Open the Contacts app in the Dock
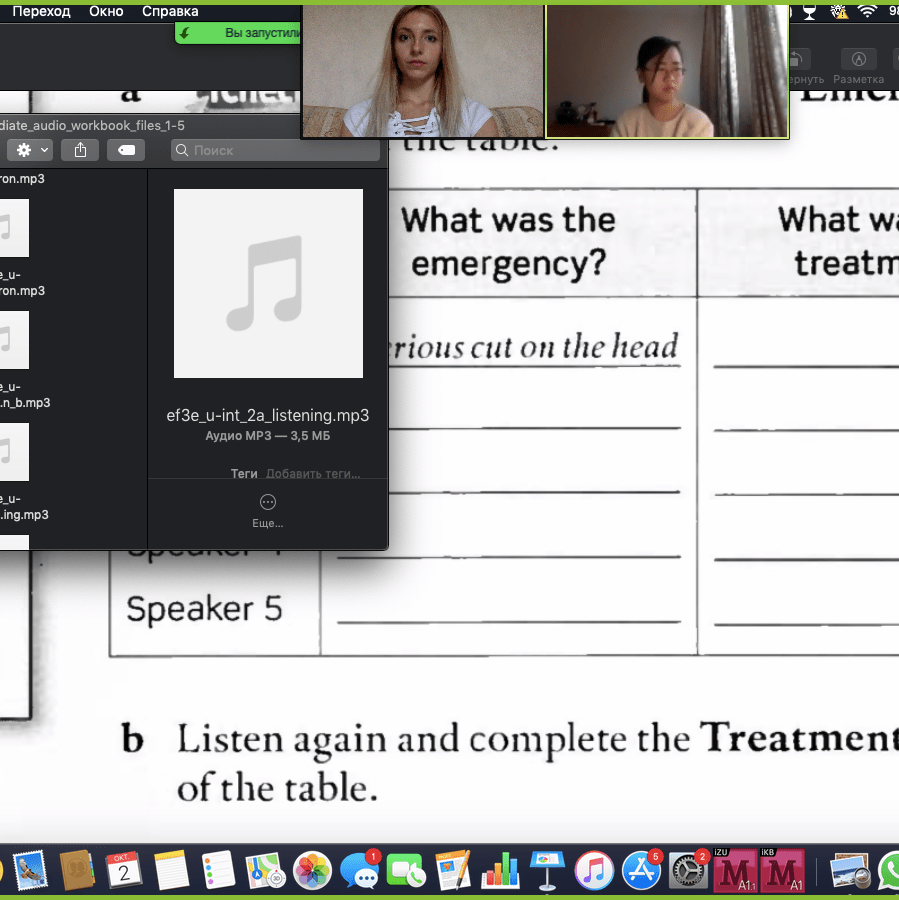The height and width of the screenshot is (900, 899). tap(77, 870)
